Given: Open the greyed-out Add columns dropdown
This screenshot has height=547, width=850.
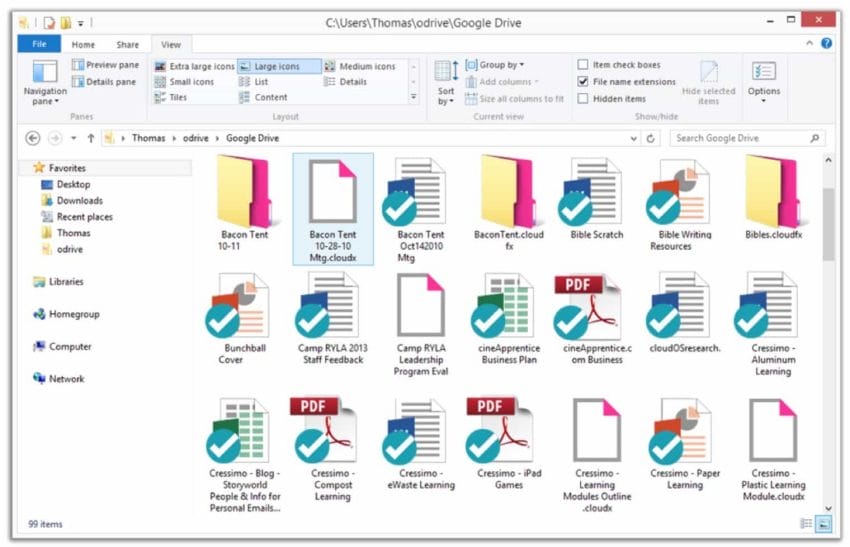Looking at the screenshot, I should [502, 82].
